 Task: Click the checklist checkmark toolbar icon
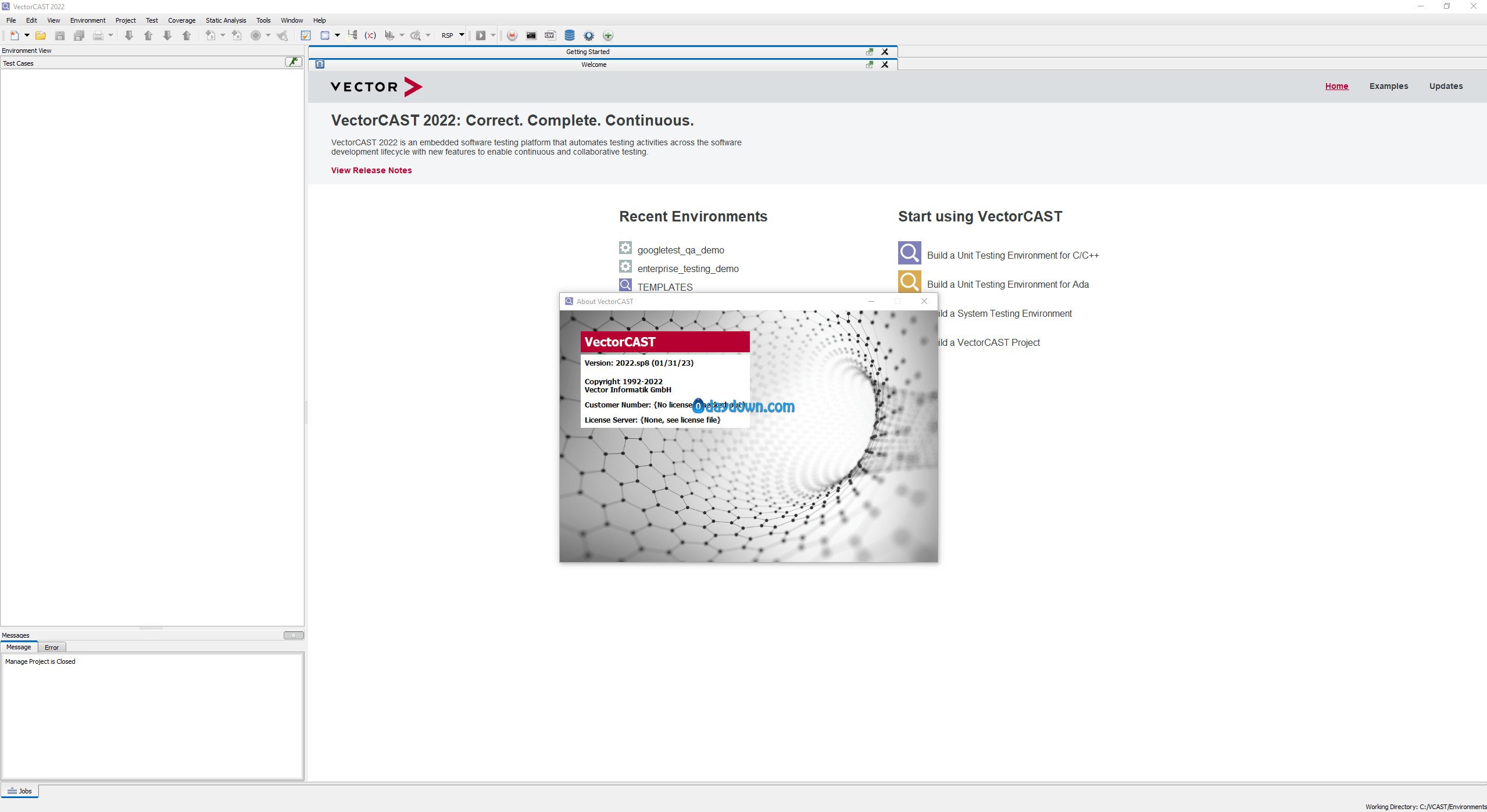305,35
